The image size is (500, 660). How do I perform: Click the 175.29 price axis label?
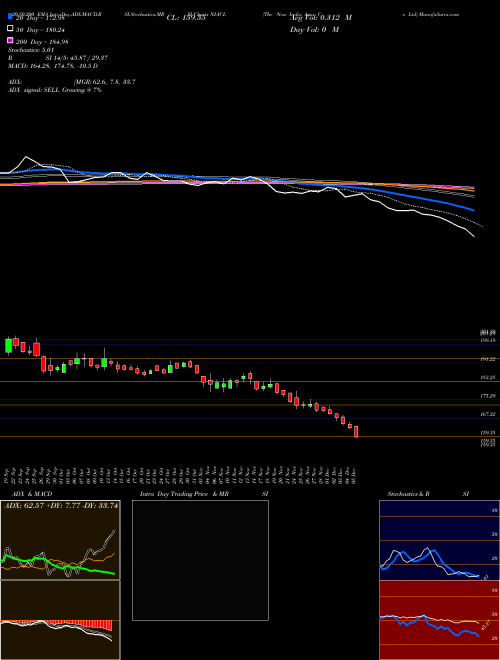pyautogui.click(x=488, y=396)
